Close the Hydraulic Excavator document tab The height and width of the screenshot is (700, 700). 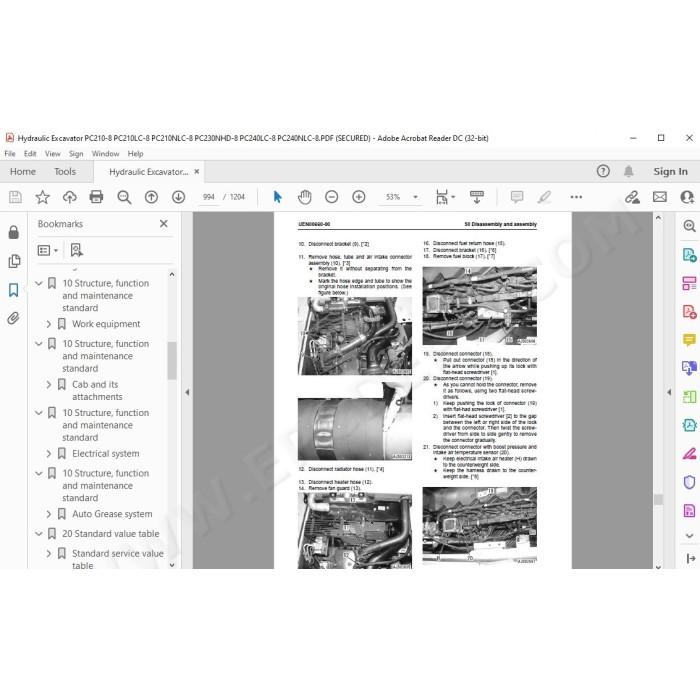pyautogui.click(x=196, y=171)
